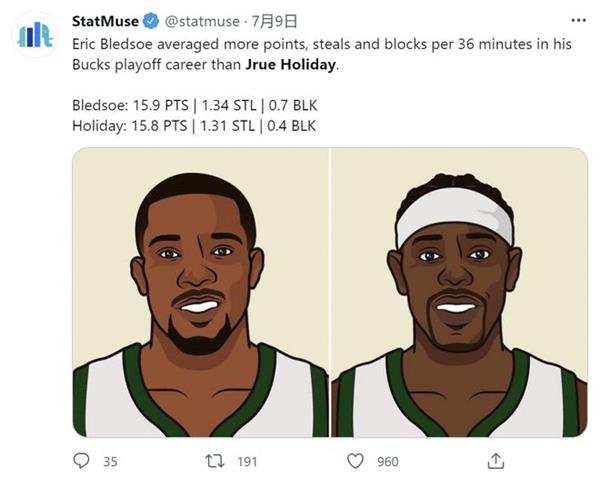Click the 35 replies count
This screenshot has height=496, width=600.
tap(110, 462)
